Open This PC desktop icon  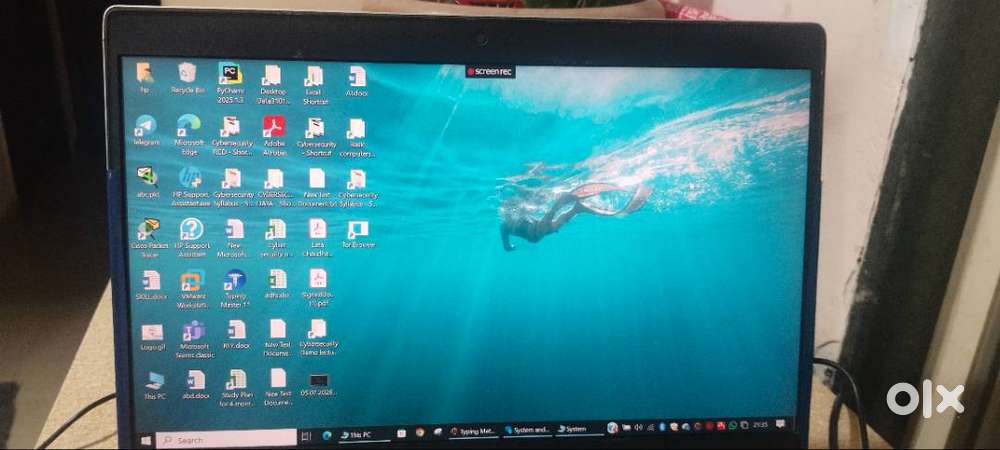coord(154,386)
